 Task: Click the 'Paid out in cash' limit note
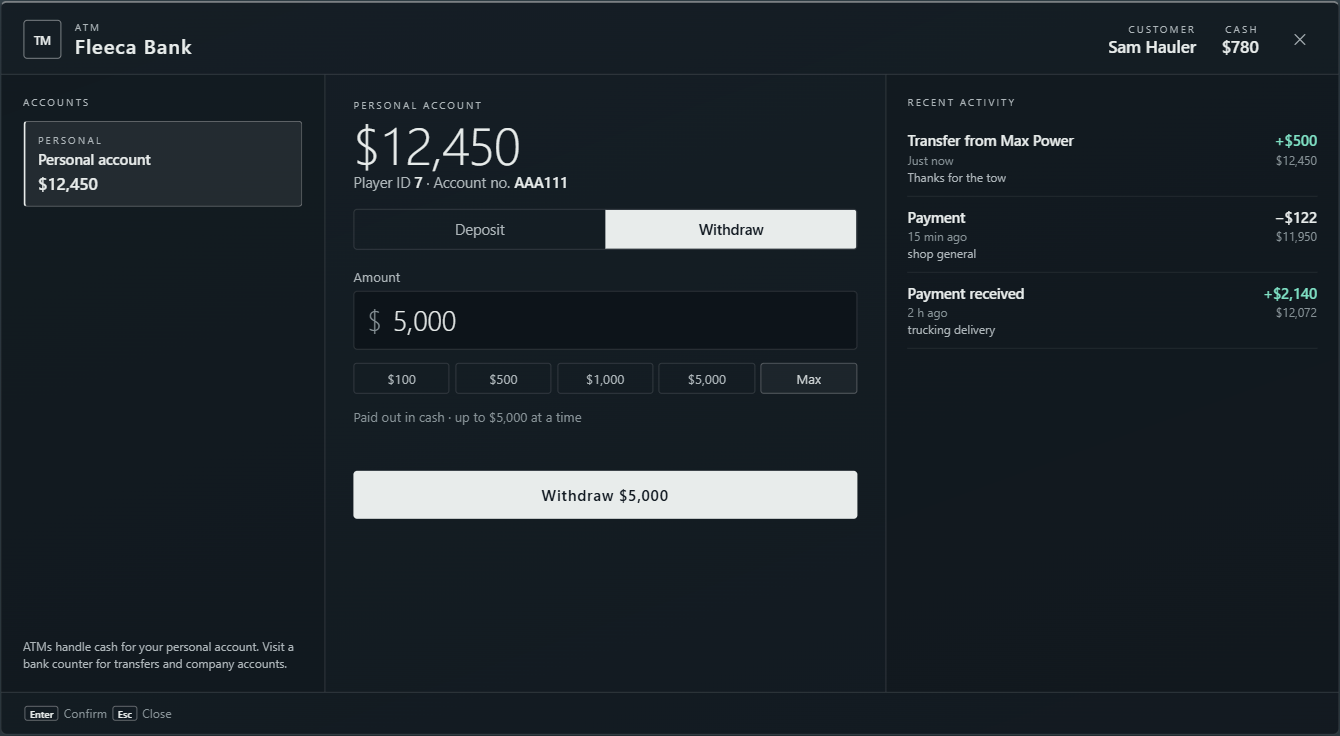click(x=467, y=418)
